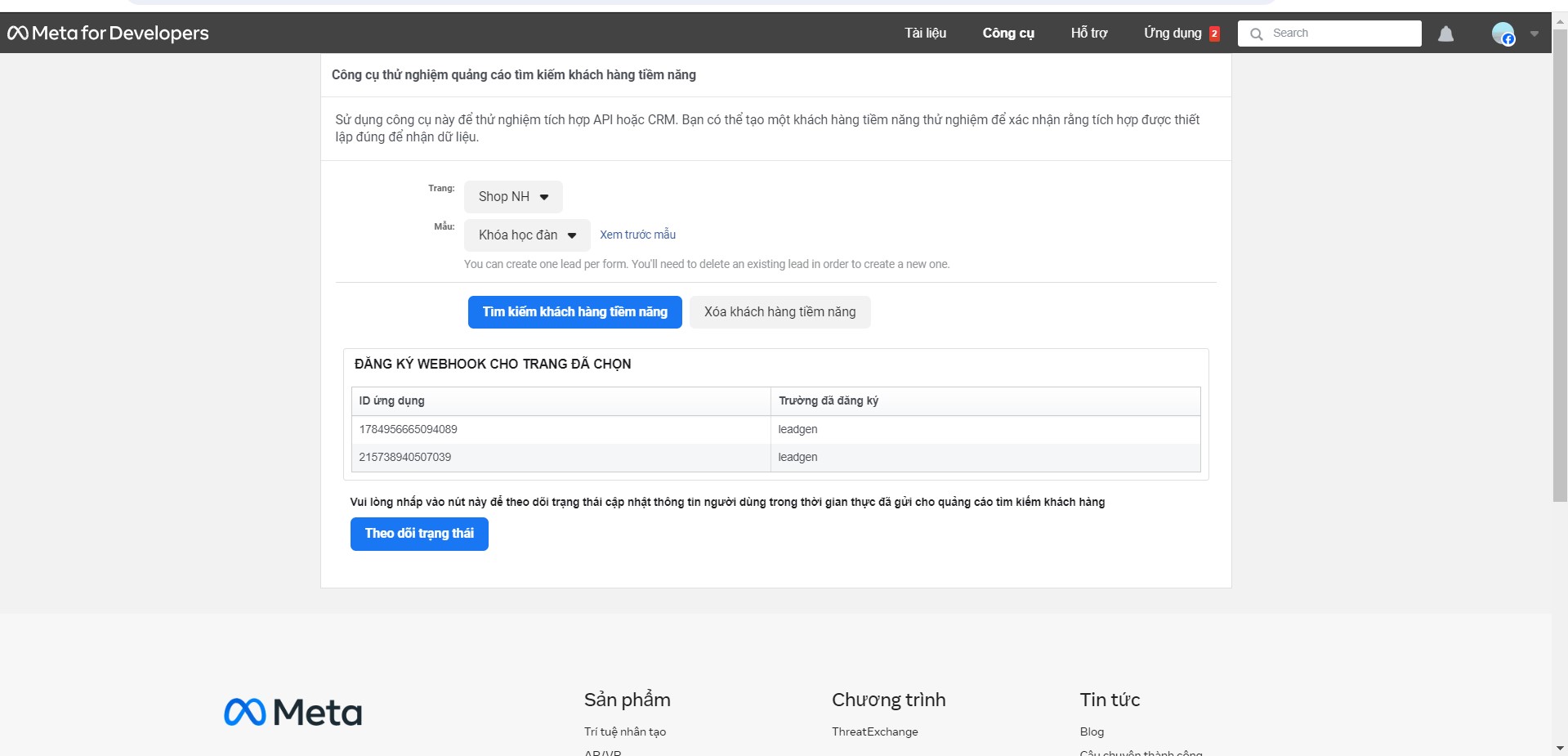Screen dimensions: 1568x756
Task: Click the footer Meta logo
Action: pos(293,712)
